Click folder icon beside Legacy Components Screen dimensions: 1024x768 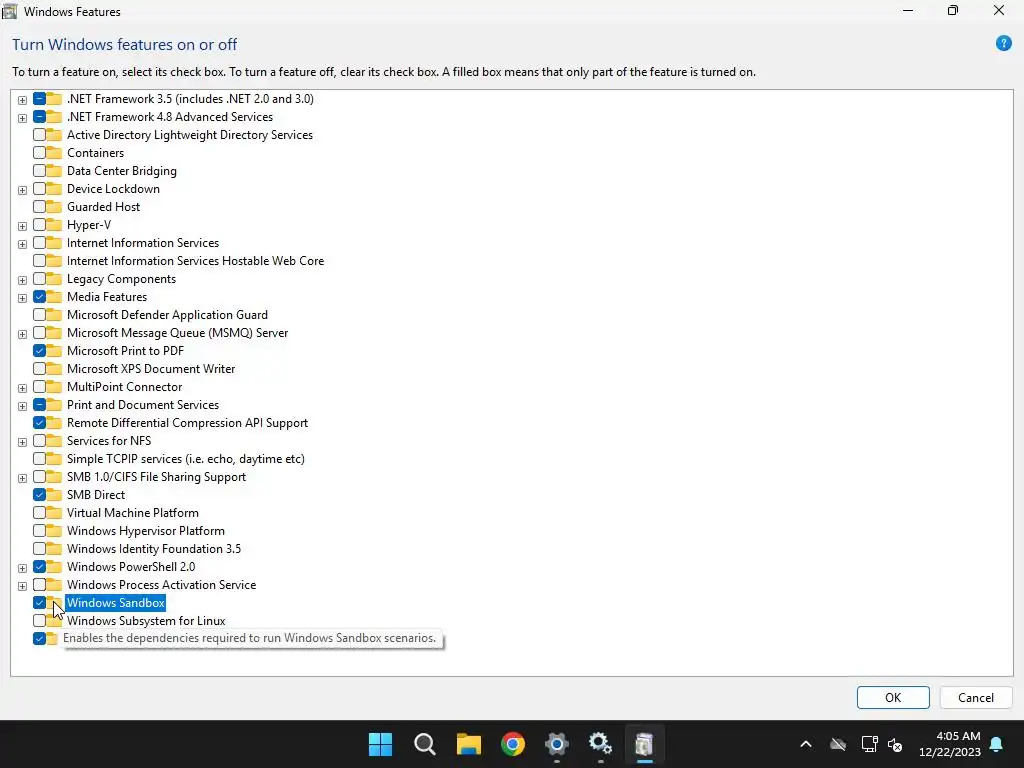pos(54,279)
